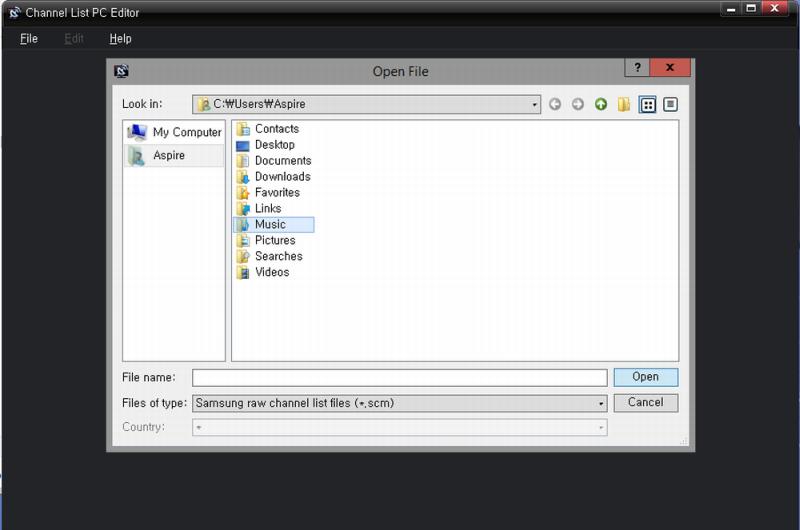Click the 'Documents' folder name
Image resolution: width=800 pixels, height=530 pixels.
pos(283,161)
